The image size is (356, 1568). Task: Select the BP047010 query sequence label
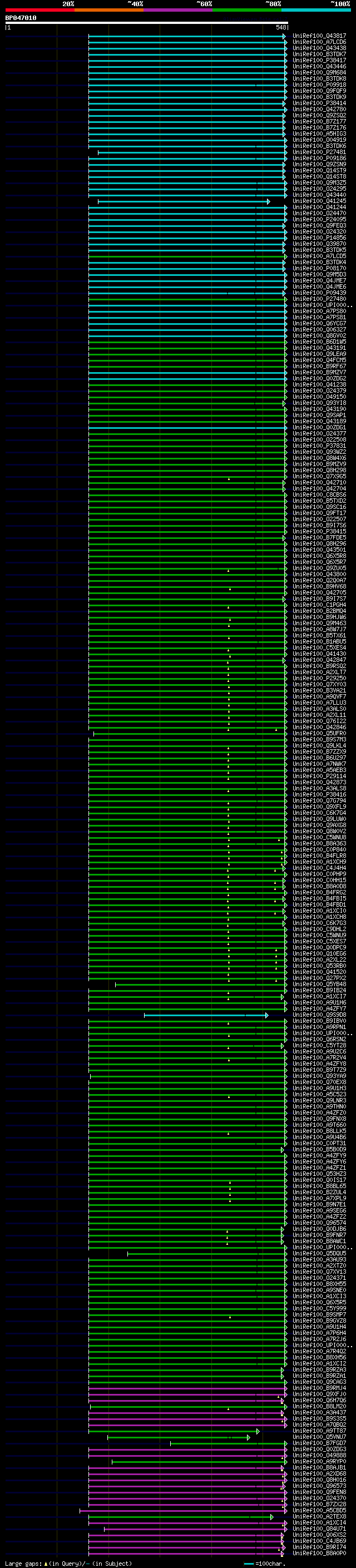click(21, 18)
